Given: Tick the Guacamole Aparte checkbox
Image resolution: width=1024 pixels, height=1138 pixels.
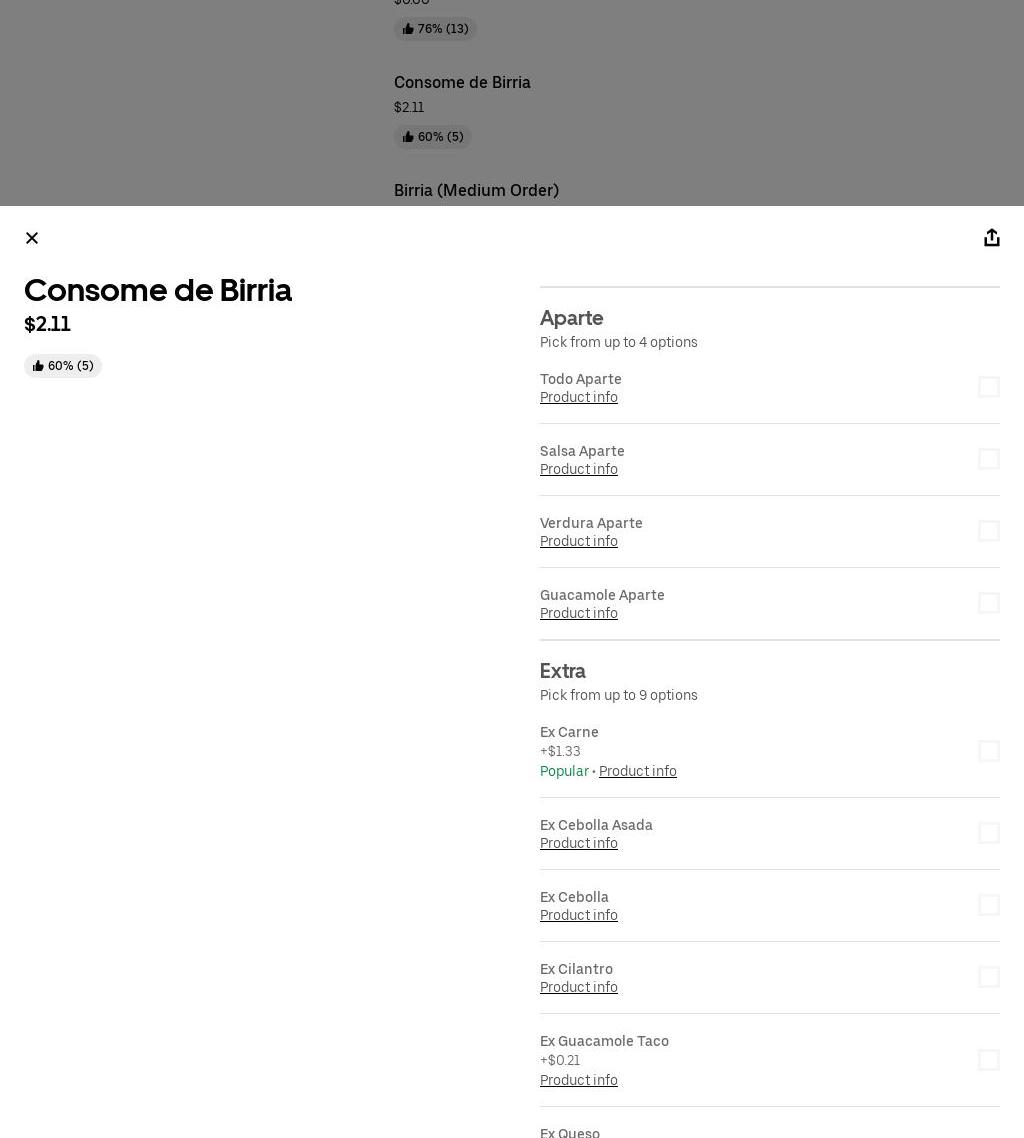Looking at the screenshot, I should (x=988, y=603).
